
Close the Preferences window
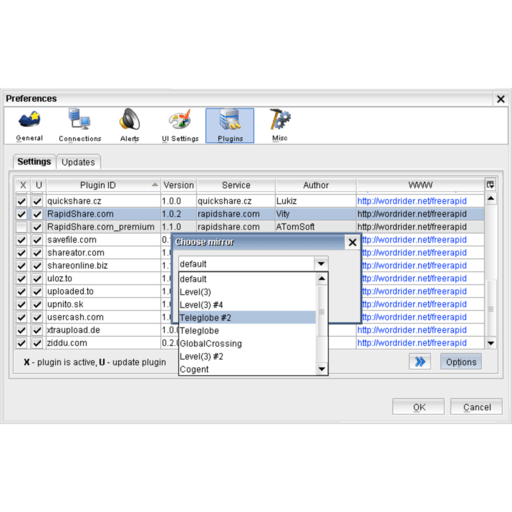pos(500,99)
